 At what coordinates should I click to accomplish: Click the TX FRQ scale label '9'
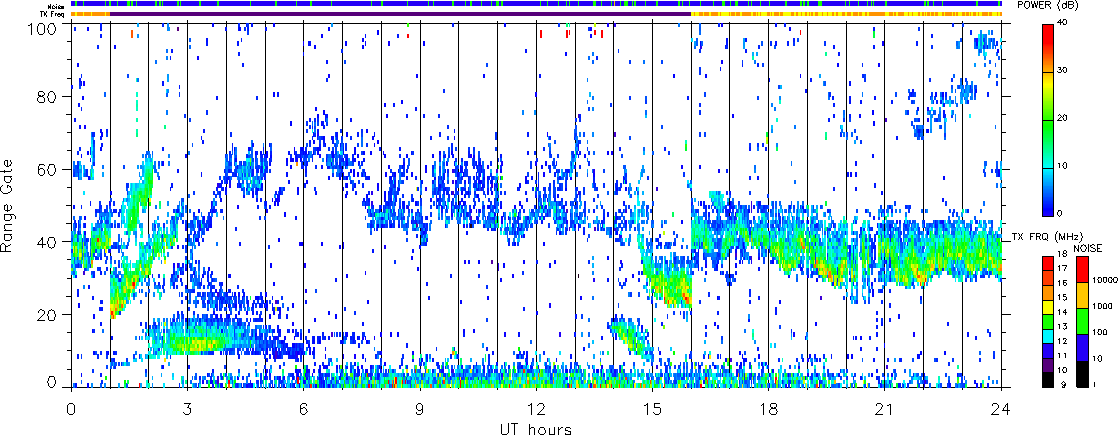(x=1062, y=385)
